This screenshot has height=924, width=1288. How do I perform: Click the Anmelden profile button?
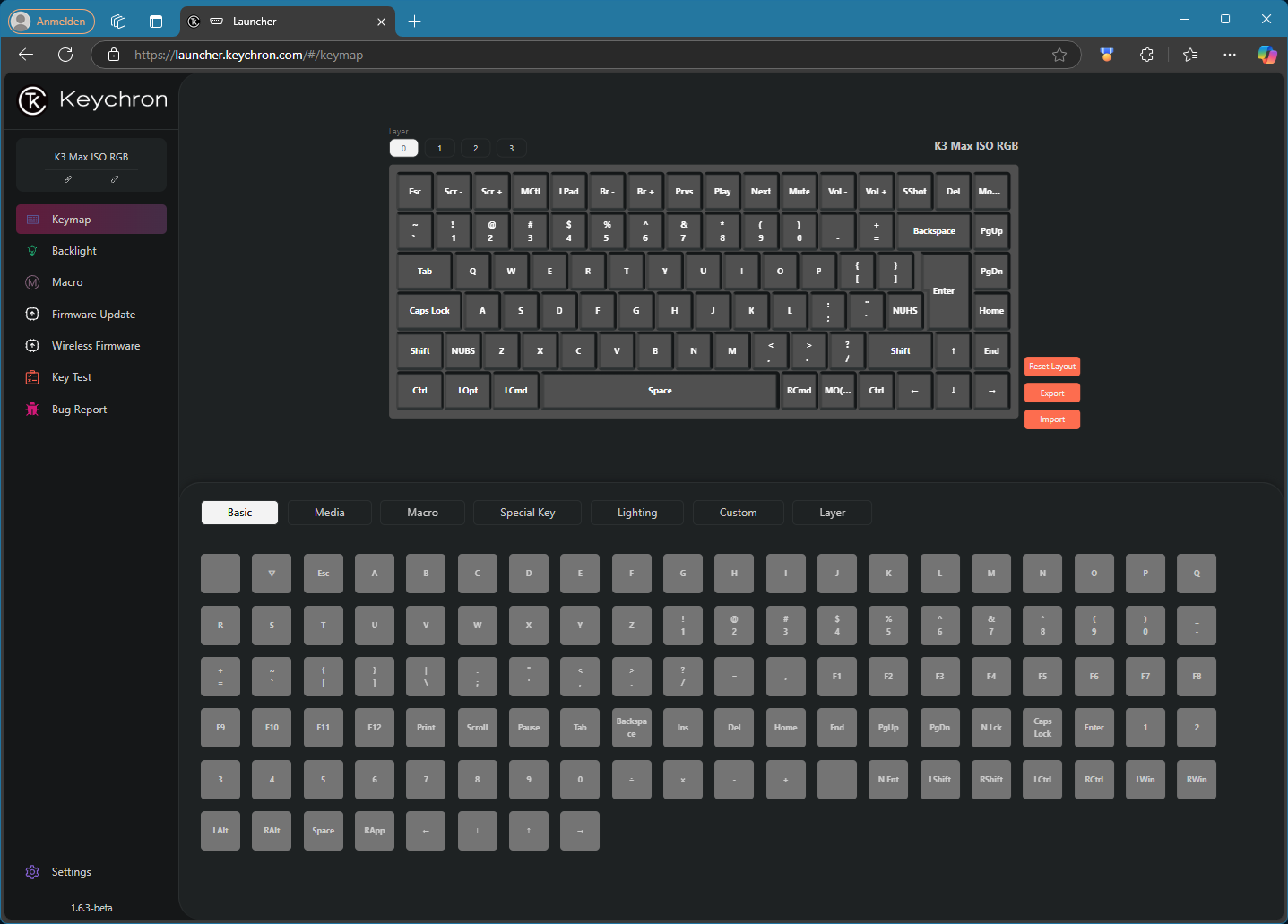coord(51,22)
